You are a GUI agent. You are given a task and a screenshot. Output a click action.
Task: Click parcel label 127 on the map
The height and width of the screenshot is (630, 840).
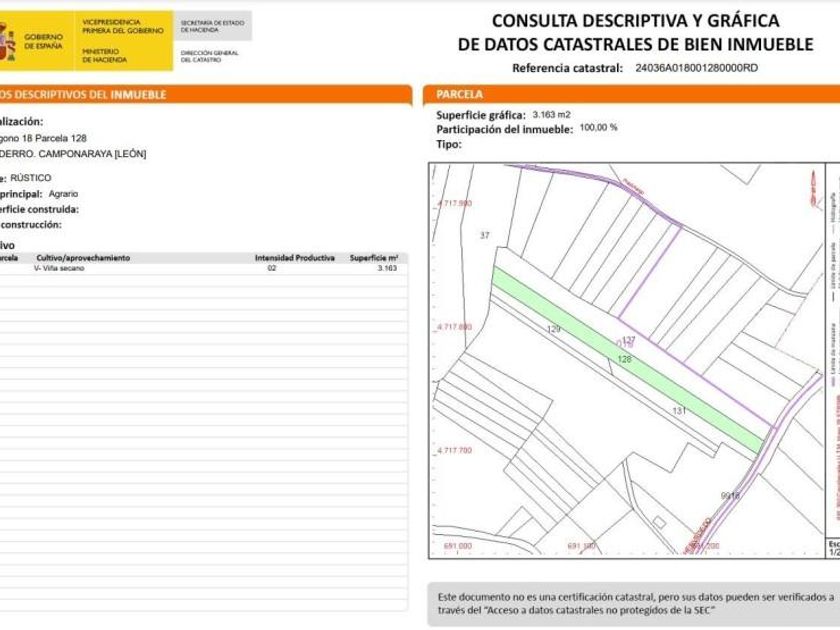628,340
